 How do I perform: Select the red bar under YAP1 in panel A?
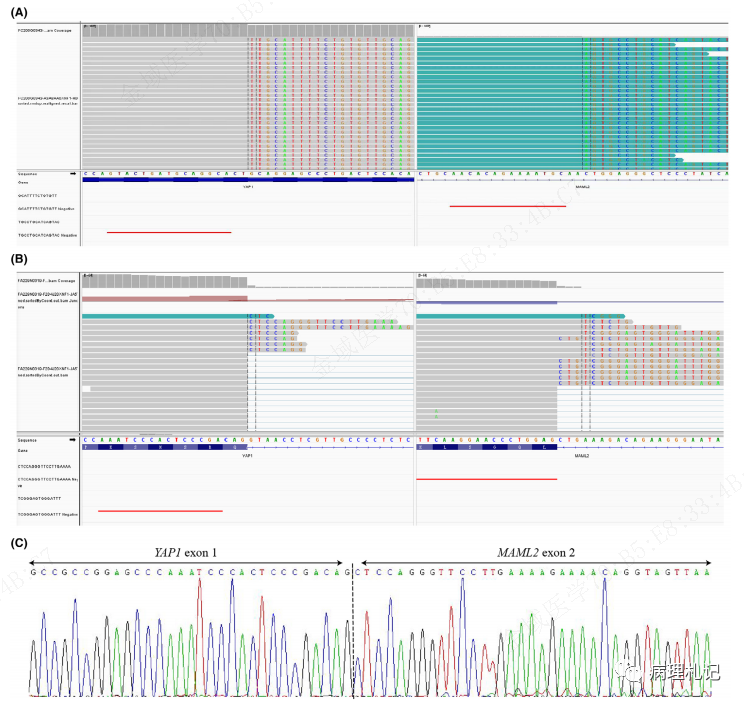(x=168, y=232)
